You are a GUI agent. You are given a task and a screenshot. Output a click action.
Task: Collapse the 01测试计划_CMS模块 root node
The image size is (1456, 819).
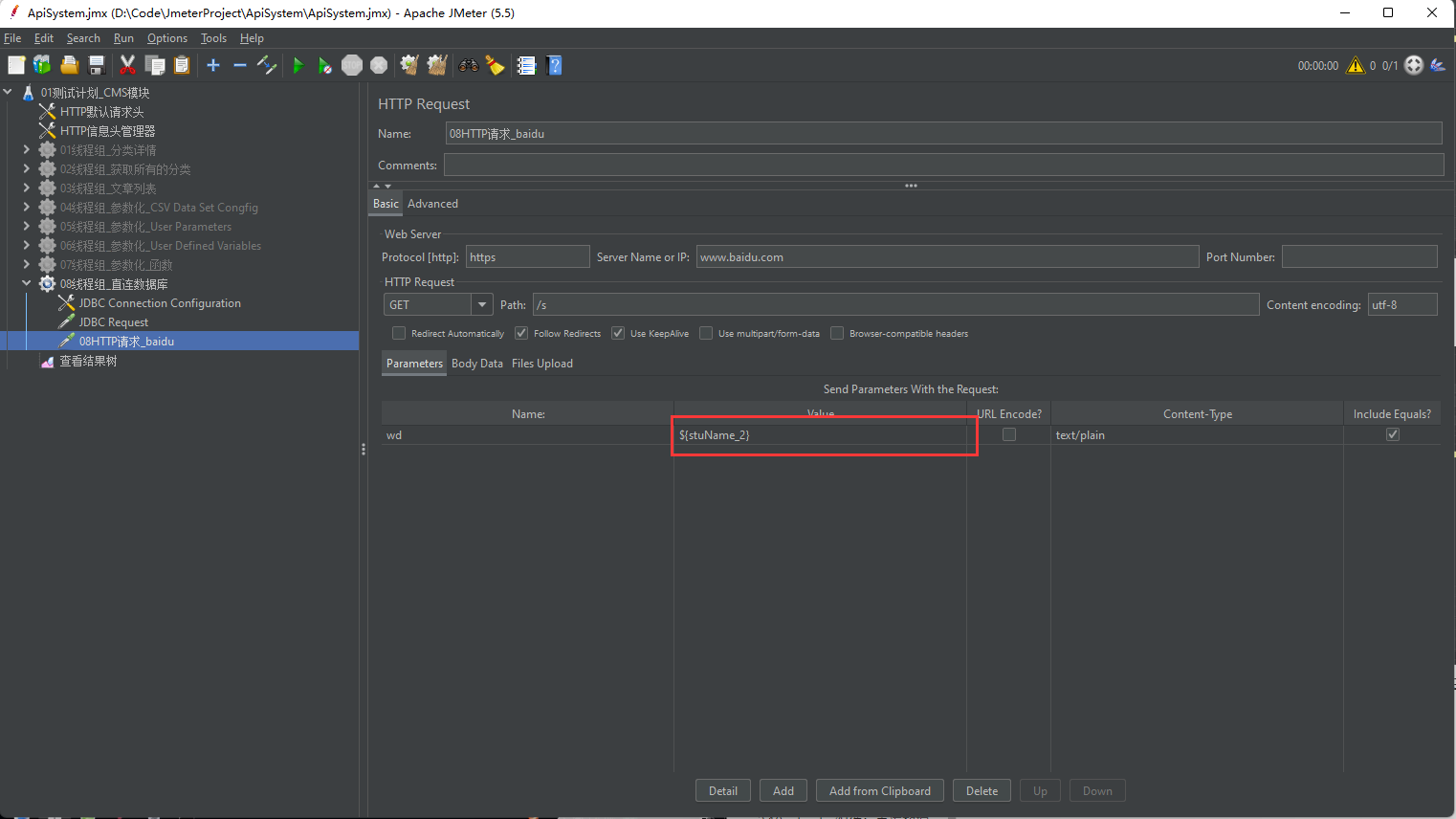[x=8, y=92]
